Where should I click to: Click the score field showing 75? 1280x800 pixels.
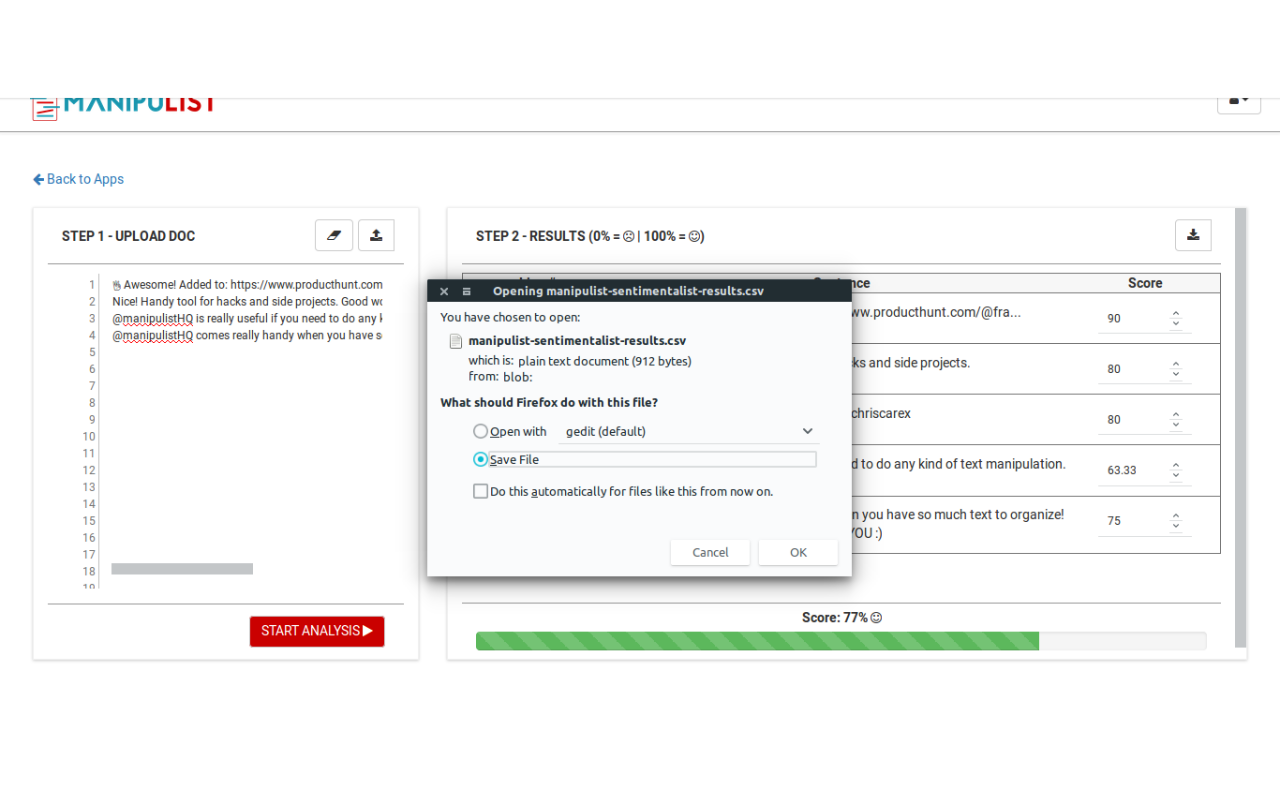pyautogui.click(x=1145, y=521)
